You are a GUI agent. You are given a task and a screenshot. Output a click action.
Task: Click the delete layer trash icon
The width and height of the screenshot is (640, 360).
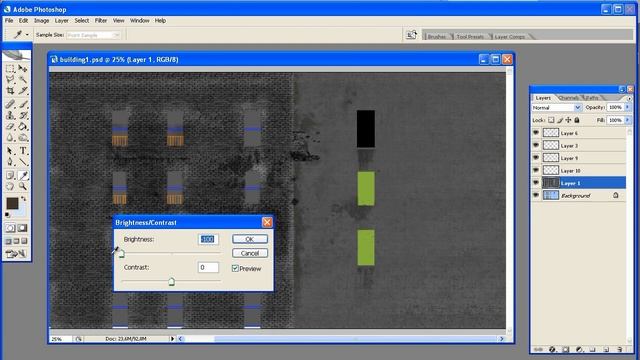620,349
